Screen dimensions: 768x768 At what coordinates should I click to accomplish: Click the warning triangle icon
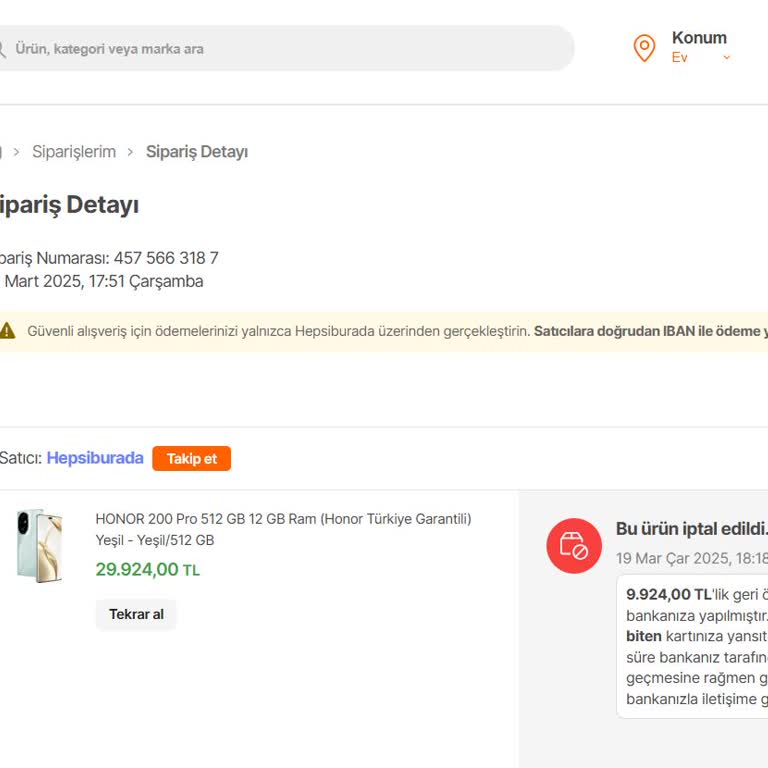[7, 331]
